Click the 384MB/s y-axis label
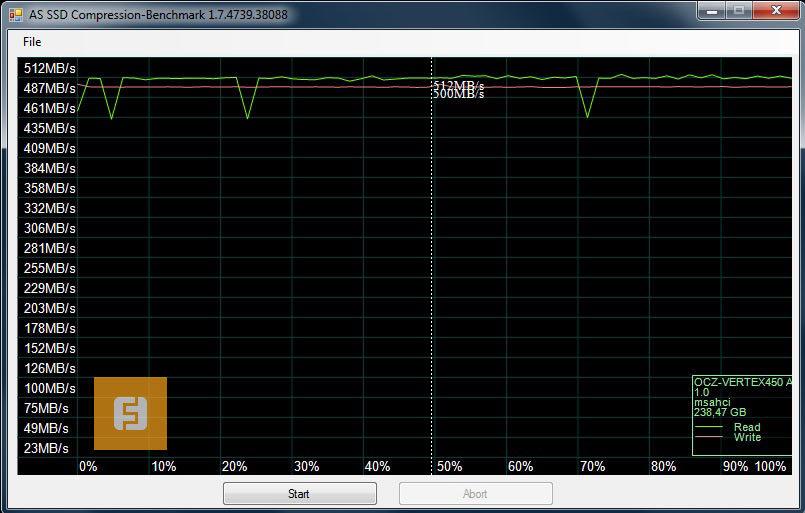This screenshot has height=513, width=805. [50, 168]
